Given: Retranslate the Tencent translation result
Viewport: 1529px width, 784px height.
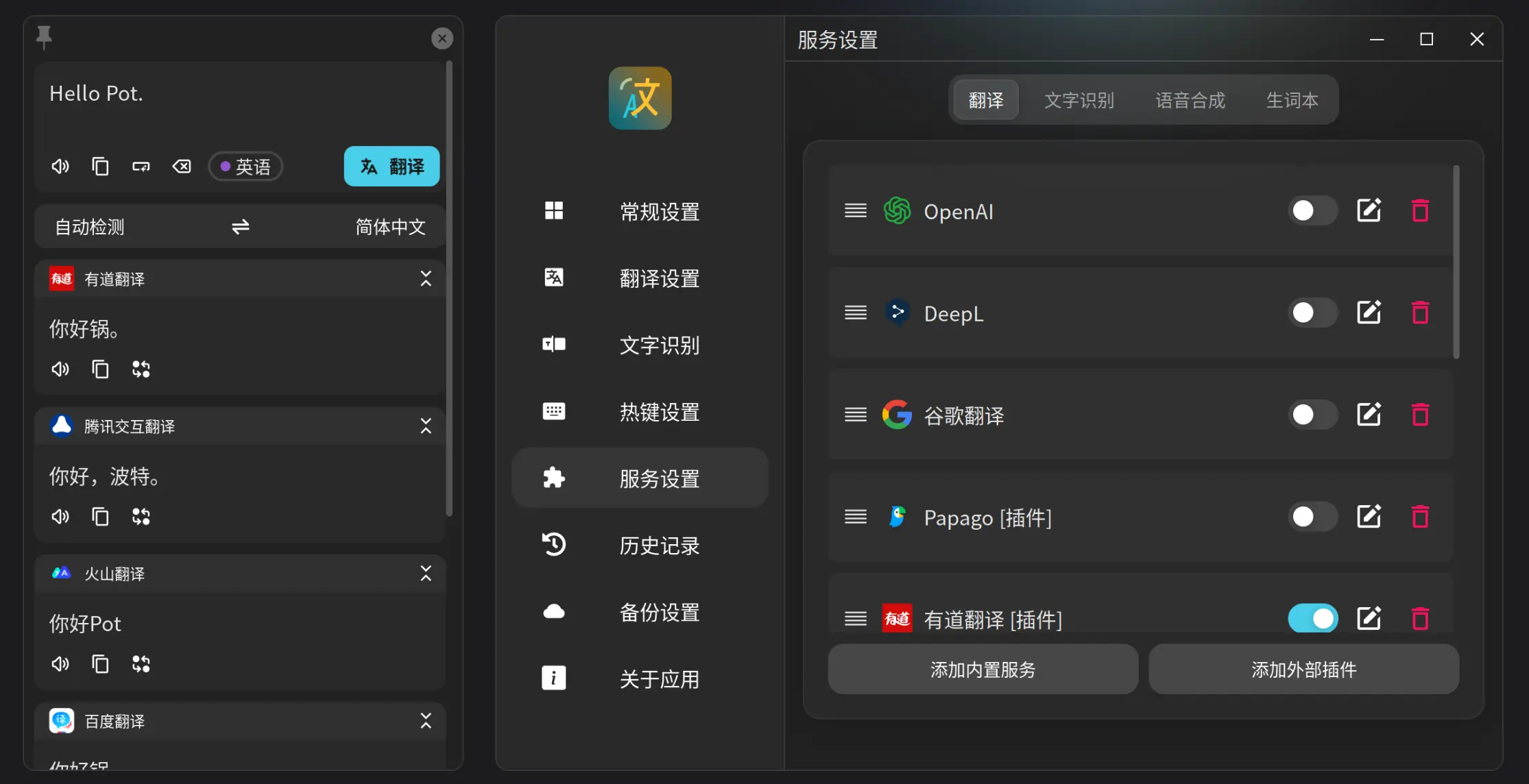Looking at the screenshot, I should pos(141,517).
